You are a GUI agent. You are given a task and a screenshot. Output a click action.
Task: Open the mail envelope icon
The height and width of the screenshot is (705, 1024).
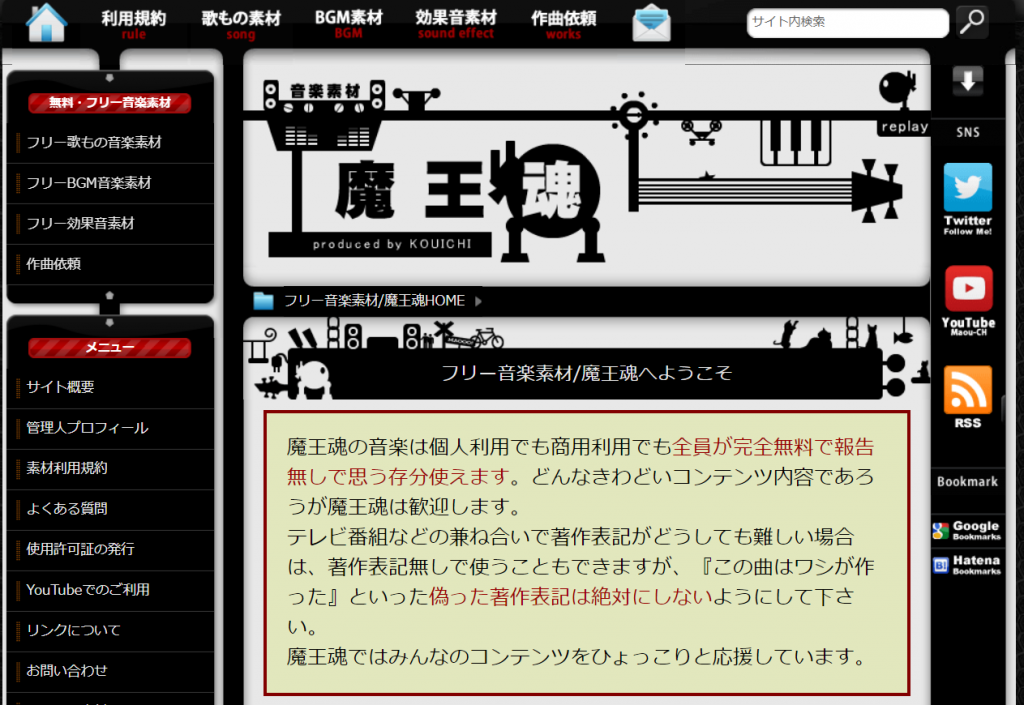coord(651,22)
